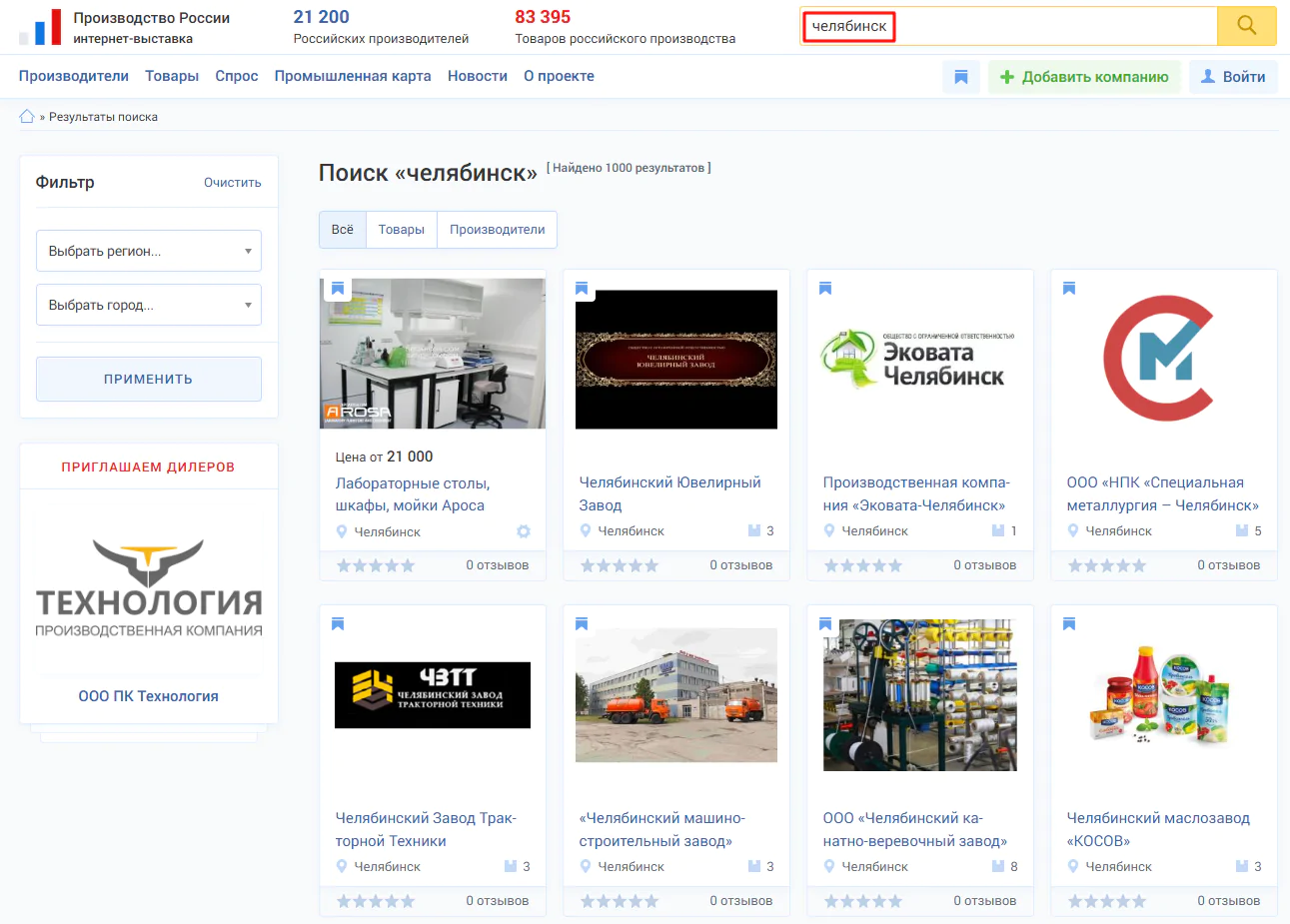Click products count icon on машиностроительный завод card
Screen dimensions: 1290x924
tap(754, 866)
